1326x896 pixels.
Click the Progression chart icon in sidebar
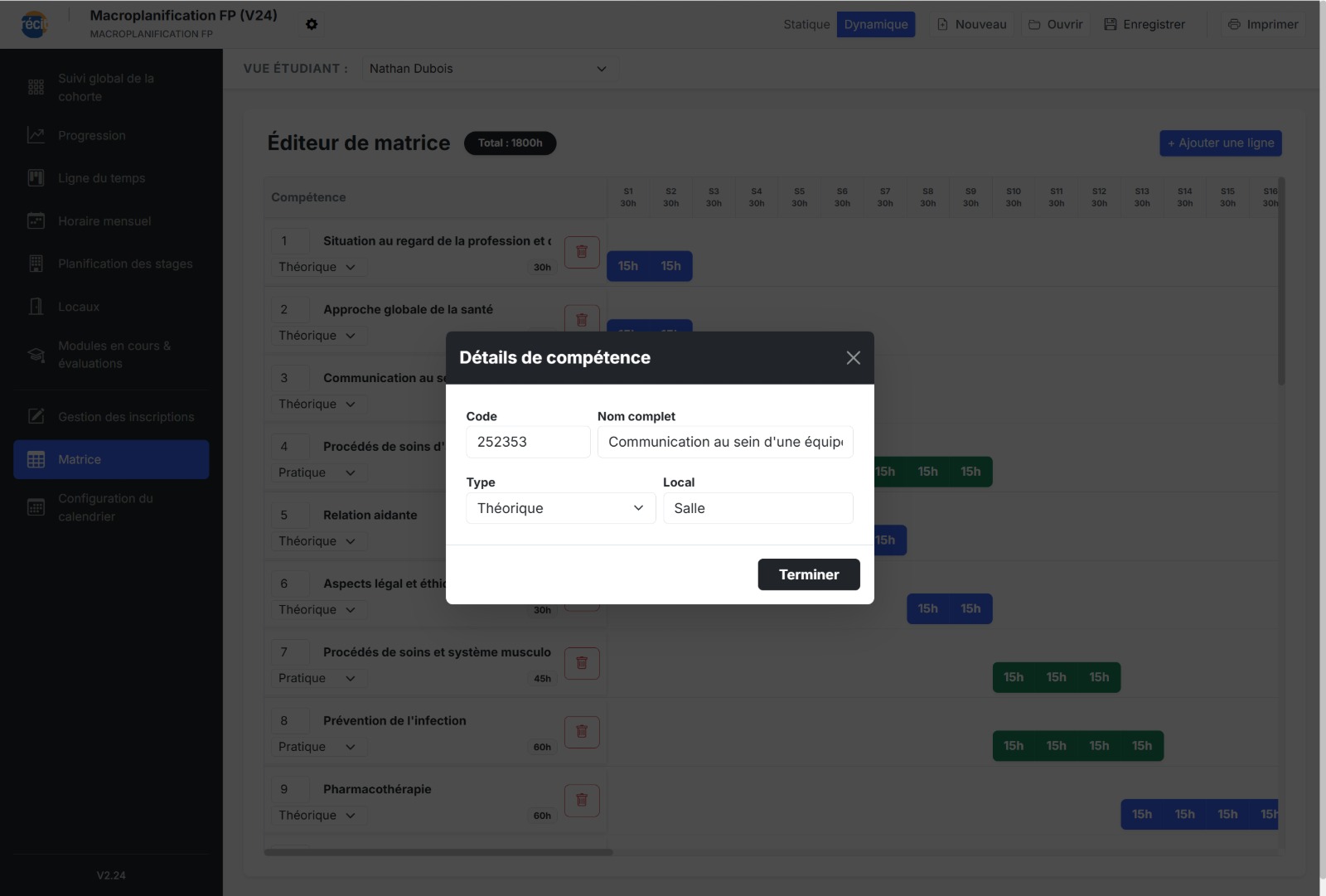[36, 135]
